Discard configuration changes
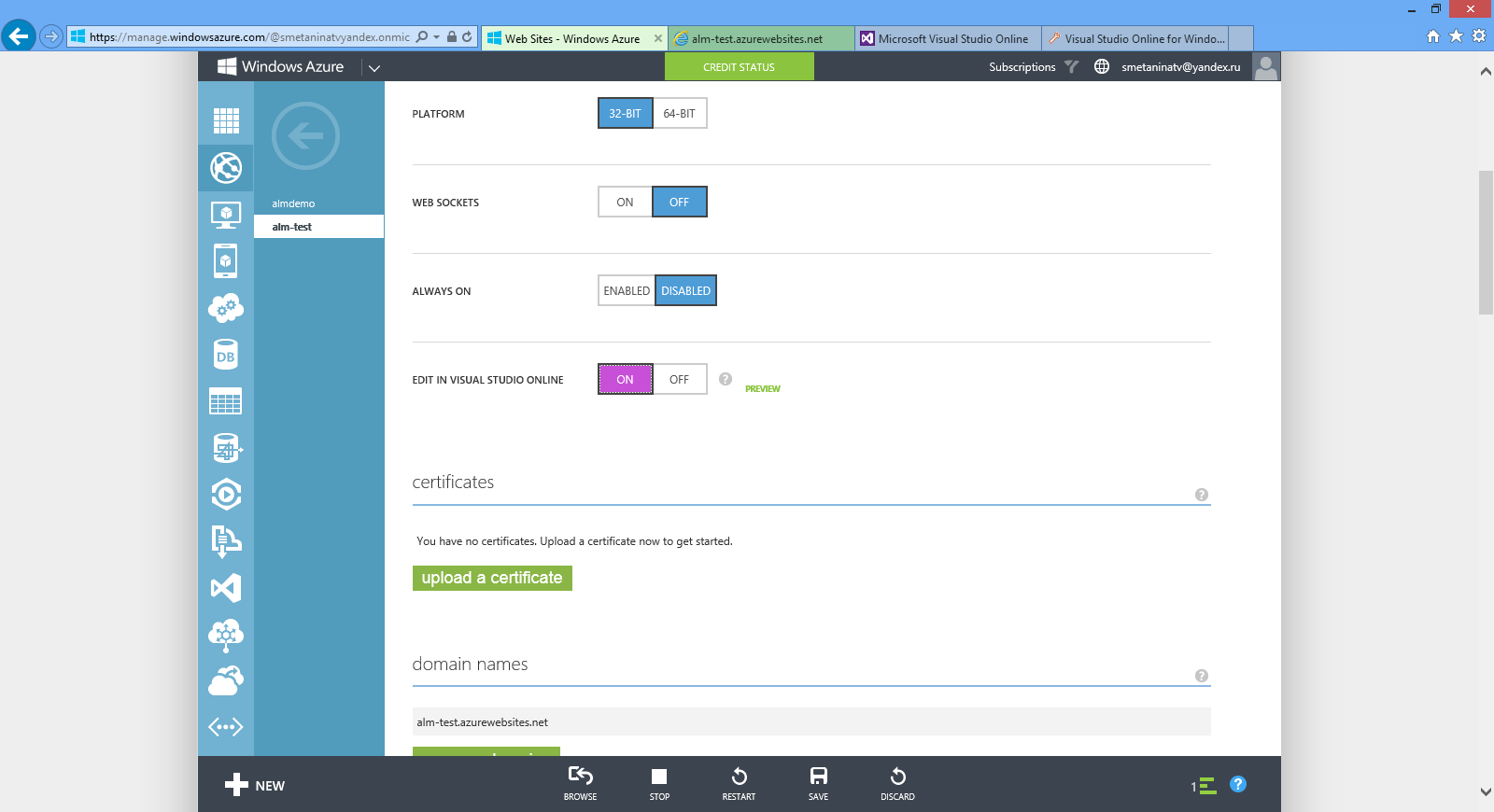The height and width of the screenshot is (812, 1494). pos(897,783)
